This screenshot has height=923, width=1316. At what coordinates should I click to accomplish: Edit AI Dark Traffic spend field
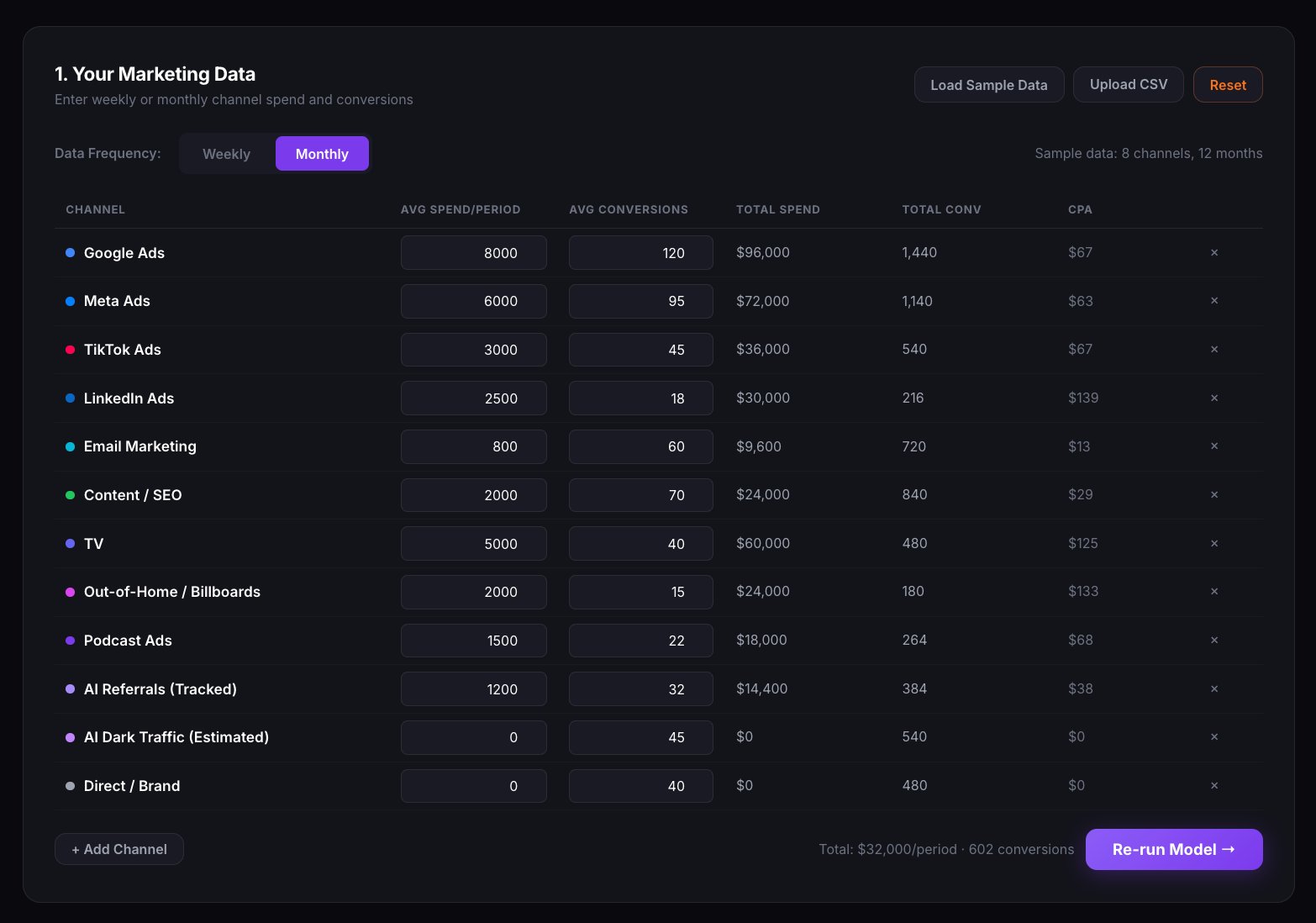pos(474,737)
